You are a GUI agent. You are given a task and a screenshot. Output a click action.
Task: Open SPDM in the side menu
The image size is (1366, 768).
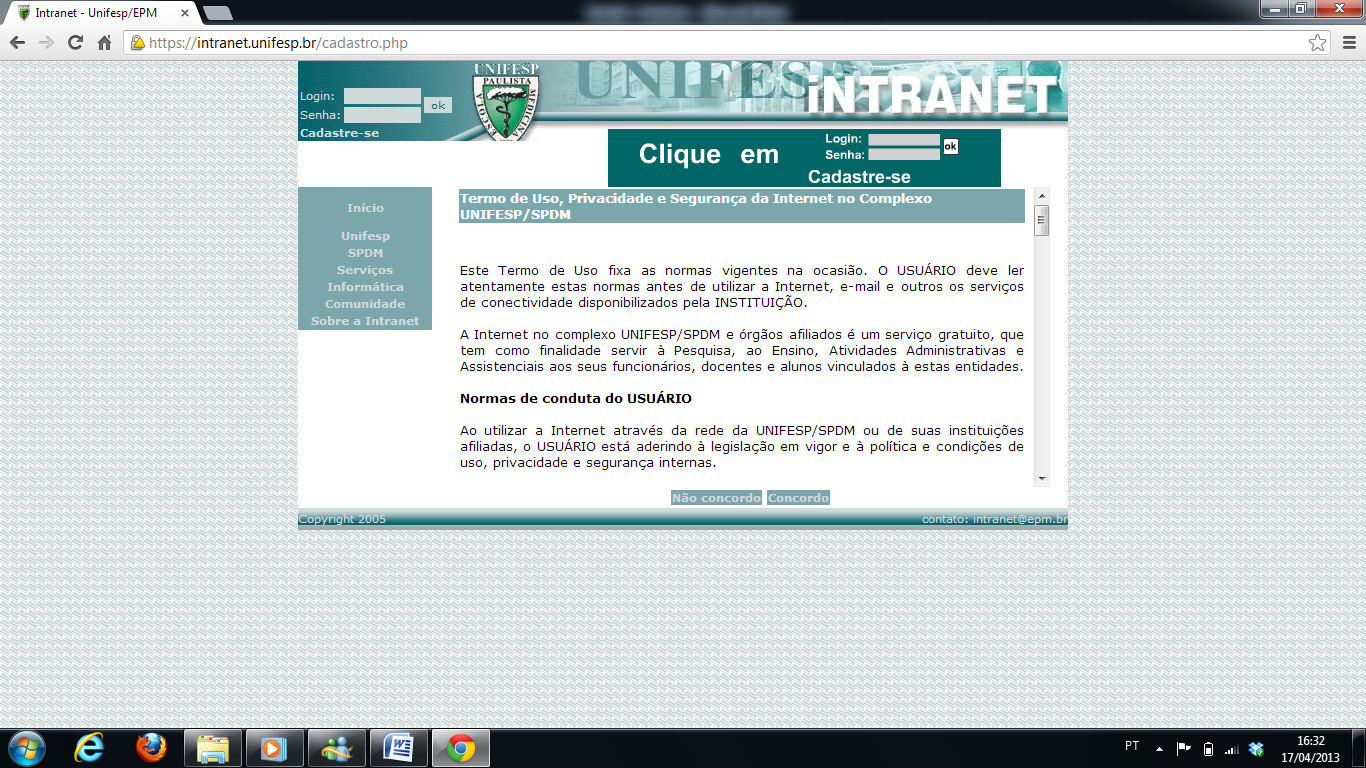[365, 253]
